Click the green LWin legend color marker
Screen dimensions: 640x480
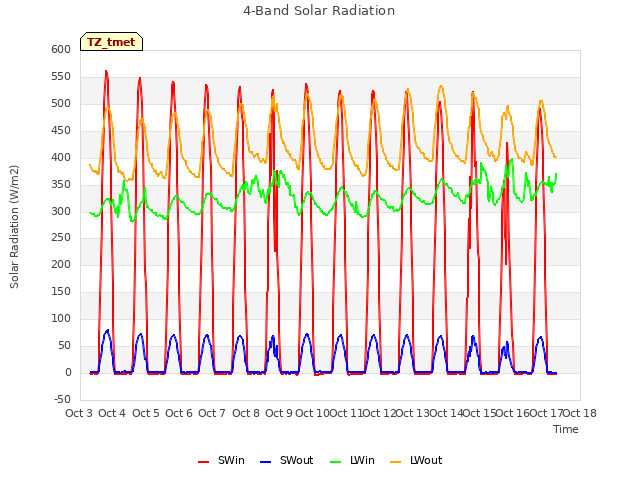point(335,462)
